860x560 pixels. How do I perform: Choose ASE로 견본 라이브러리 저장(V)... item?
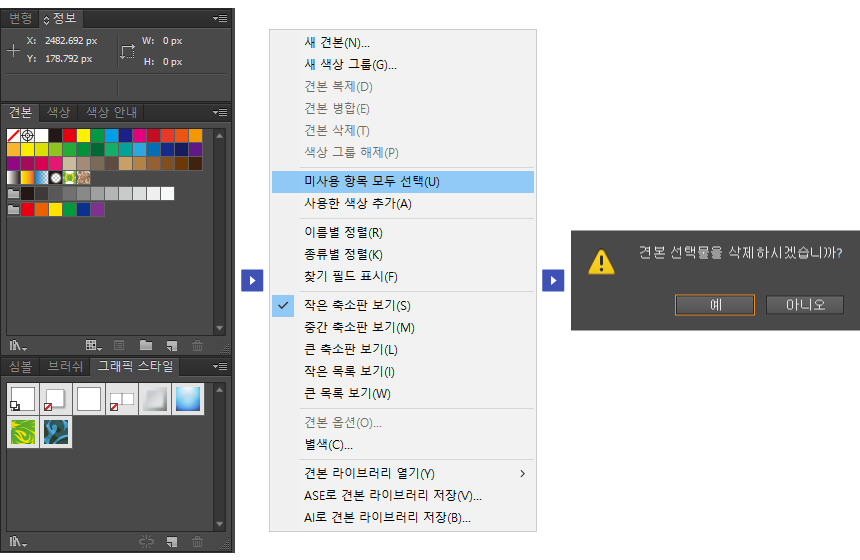point(403,495)
